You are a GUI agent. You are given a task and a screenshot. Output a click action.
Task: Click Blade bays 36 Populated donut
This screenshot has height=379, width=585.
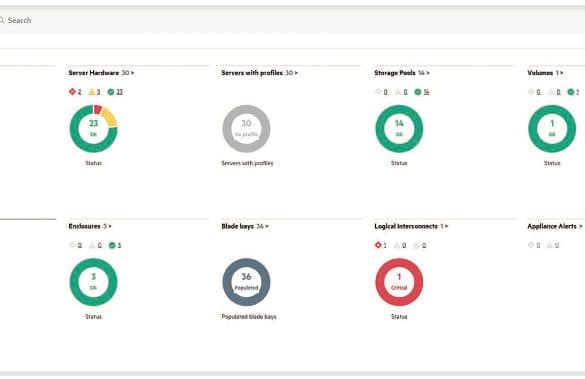(246, 282)
